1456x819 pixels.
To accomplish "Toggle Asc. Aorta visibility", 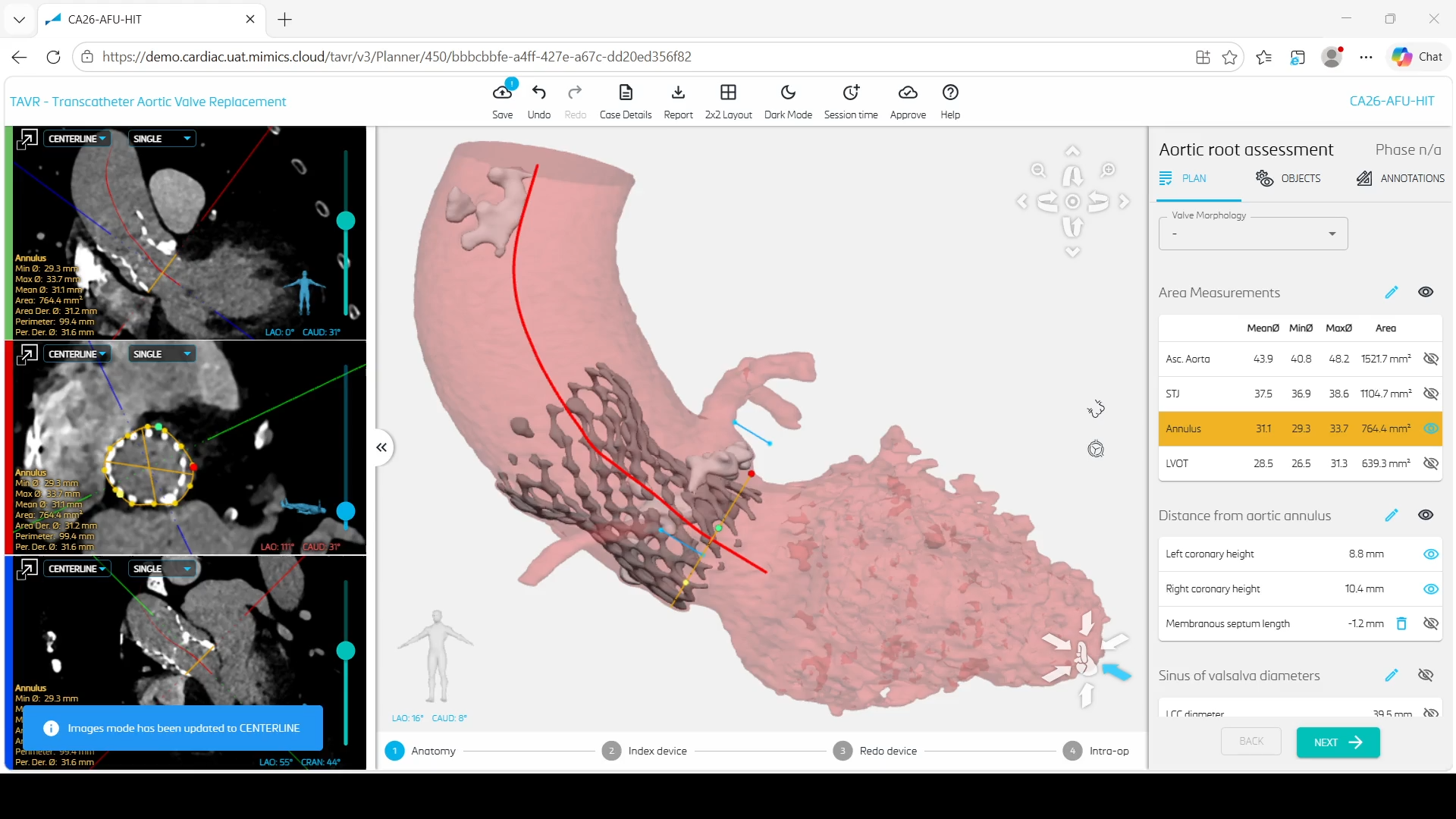I will click(1431, 359).
